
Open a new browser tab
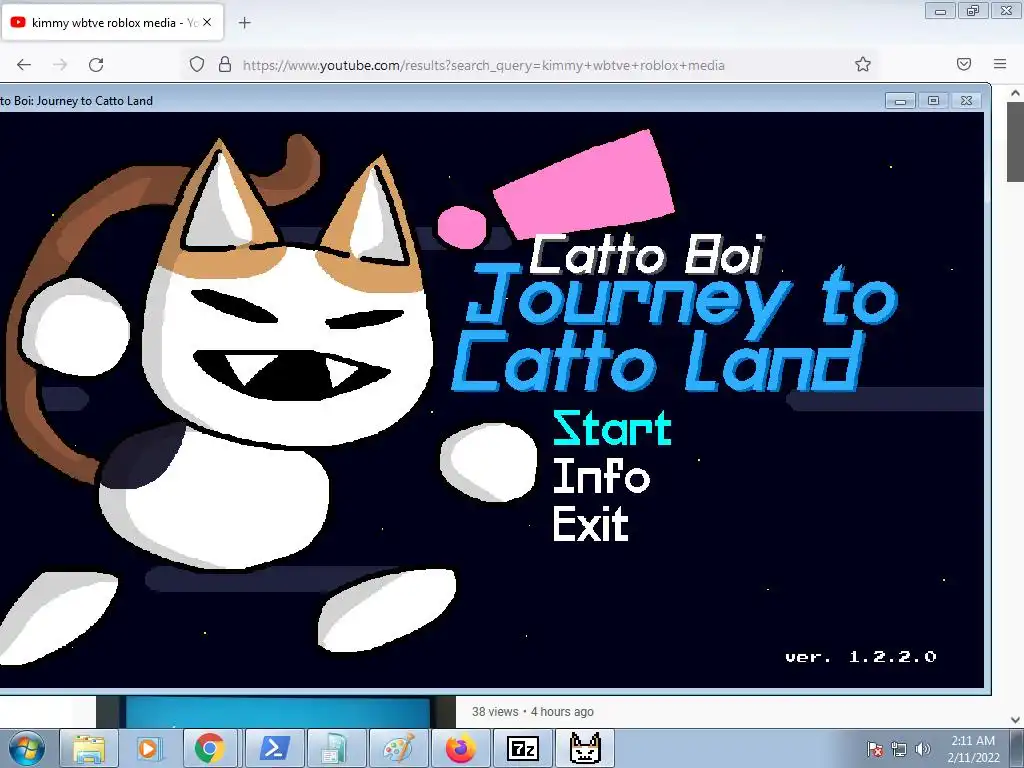click(x=244, y=23)
